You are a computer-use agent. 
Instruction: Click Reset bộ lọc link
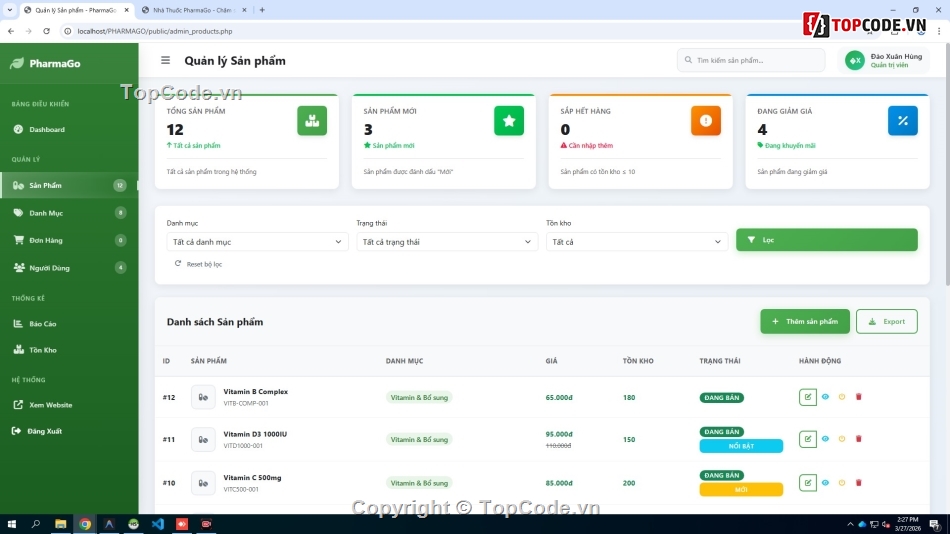coord(199,264)
